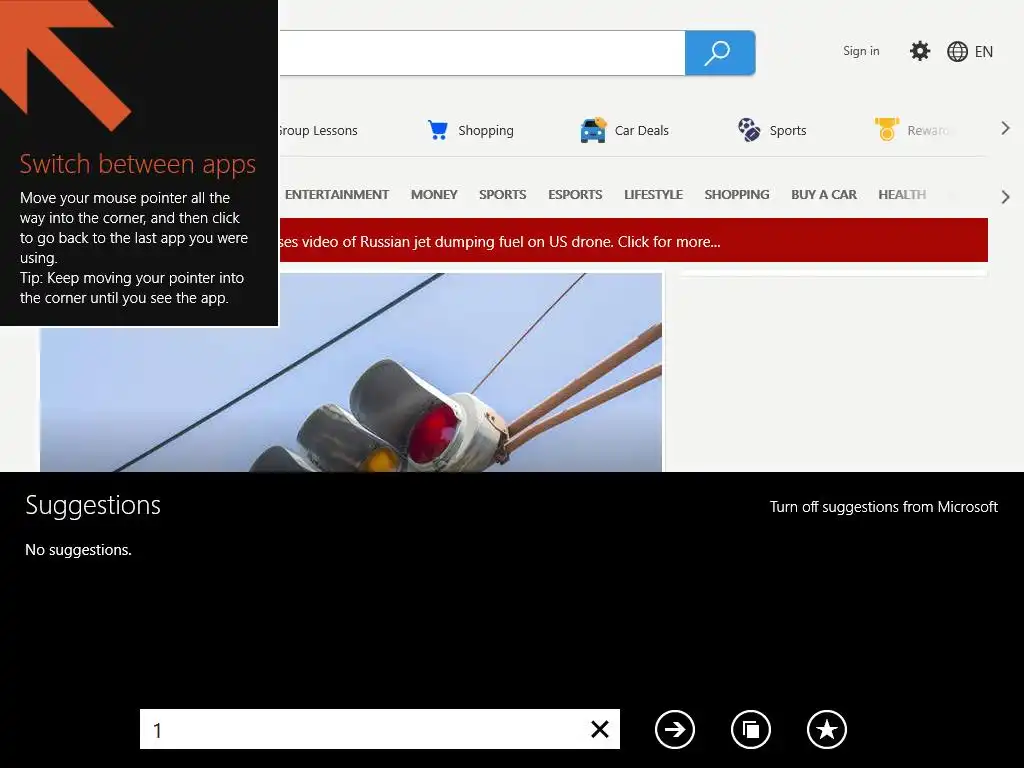Click the Sign in link
This screenshot has width=1024, height=768.
click(x=861, y=51)
